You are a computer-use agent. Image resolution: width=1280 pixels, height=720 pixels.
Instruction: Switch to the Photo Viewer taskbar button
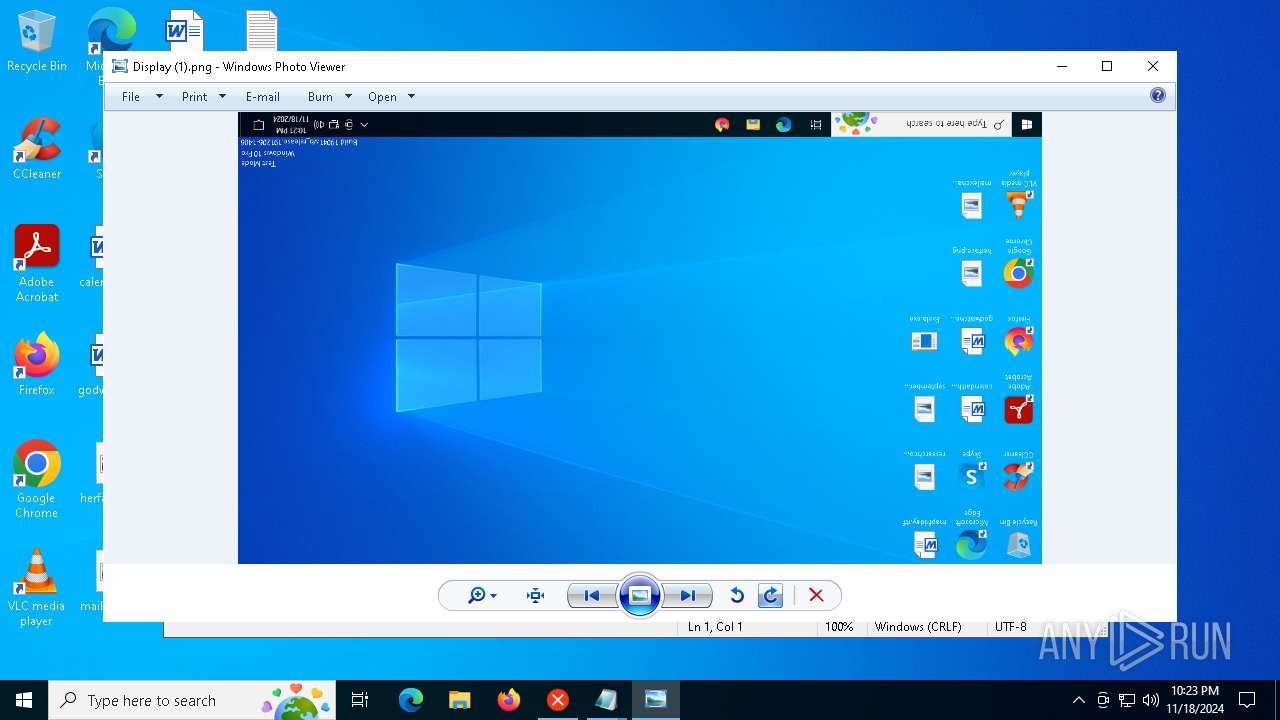(656, 700)
